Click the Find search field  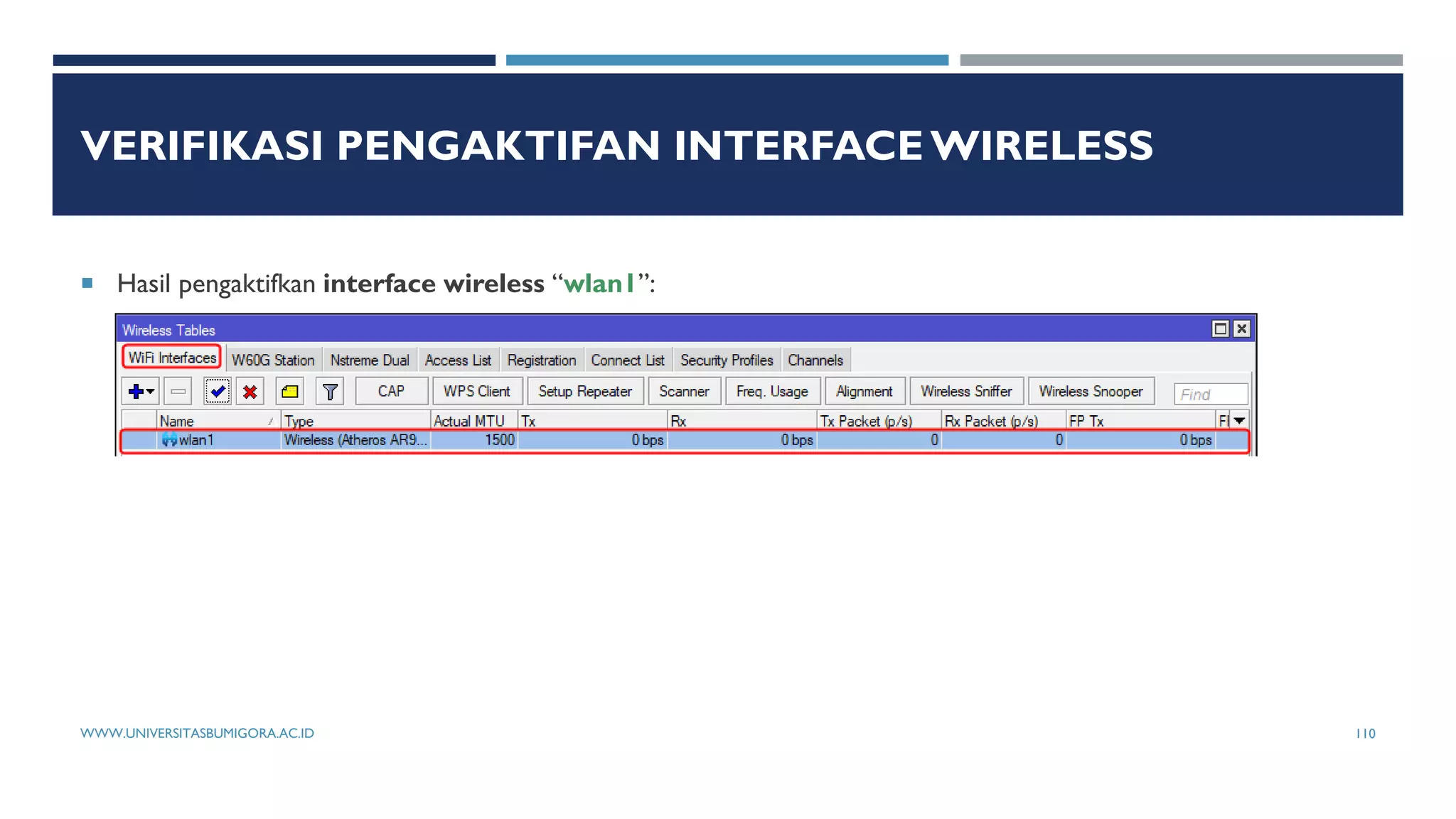1211,394
